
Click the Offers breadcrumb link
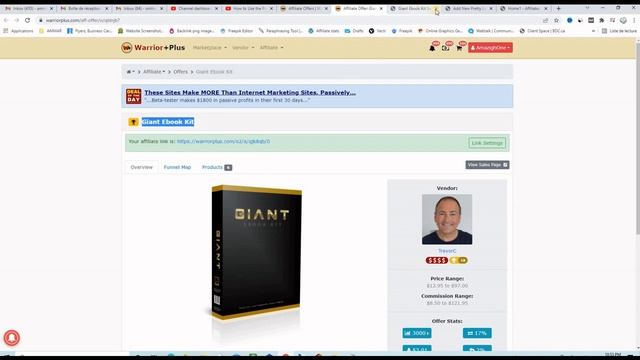coord(180,72)
